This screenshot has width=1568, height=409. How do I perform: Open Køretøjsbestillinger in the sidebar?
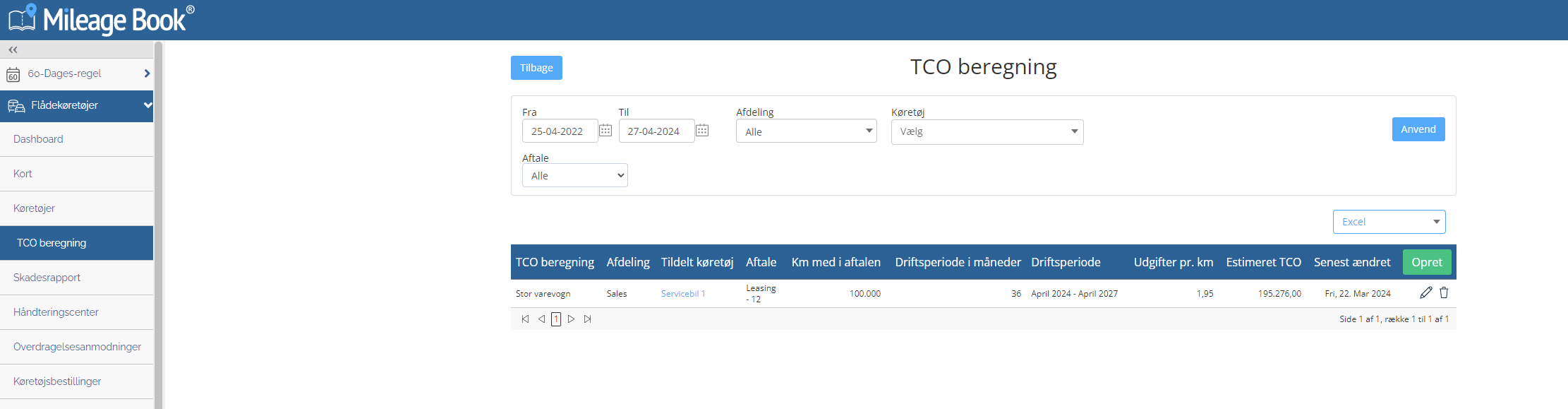pyautogui.click(x=76, y=381)
